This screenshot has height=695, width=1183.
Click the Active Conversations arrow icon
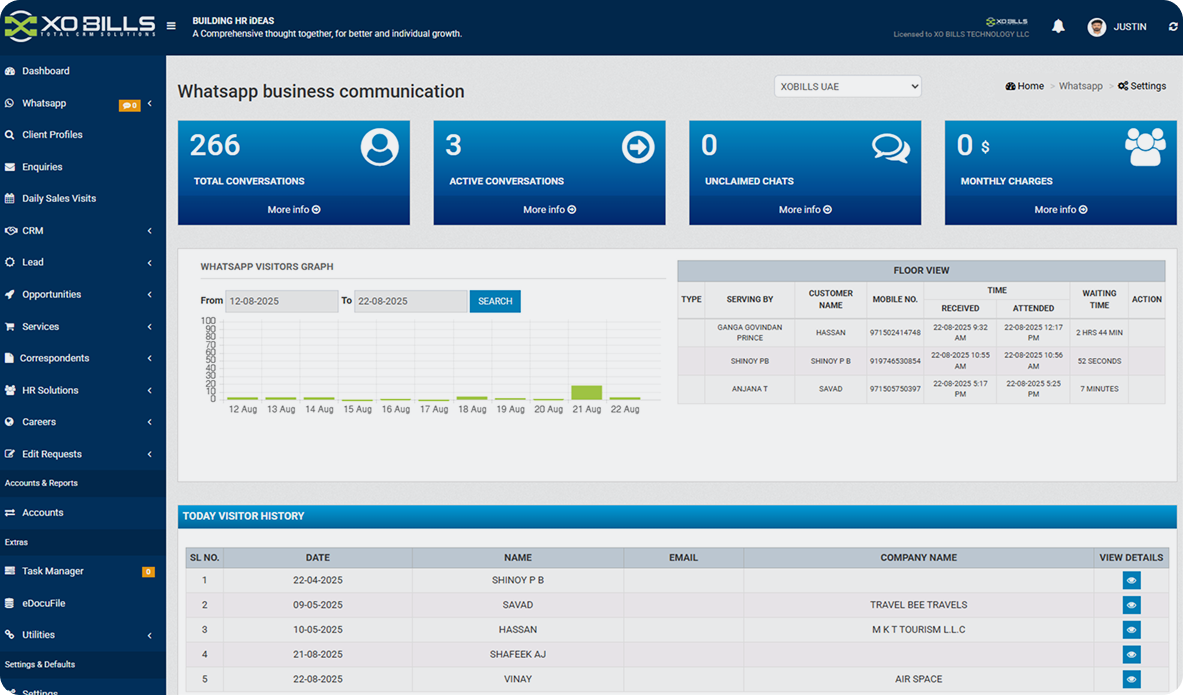pos(637,147)
